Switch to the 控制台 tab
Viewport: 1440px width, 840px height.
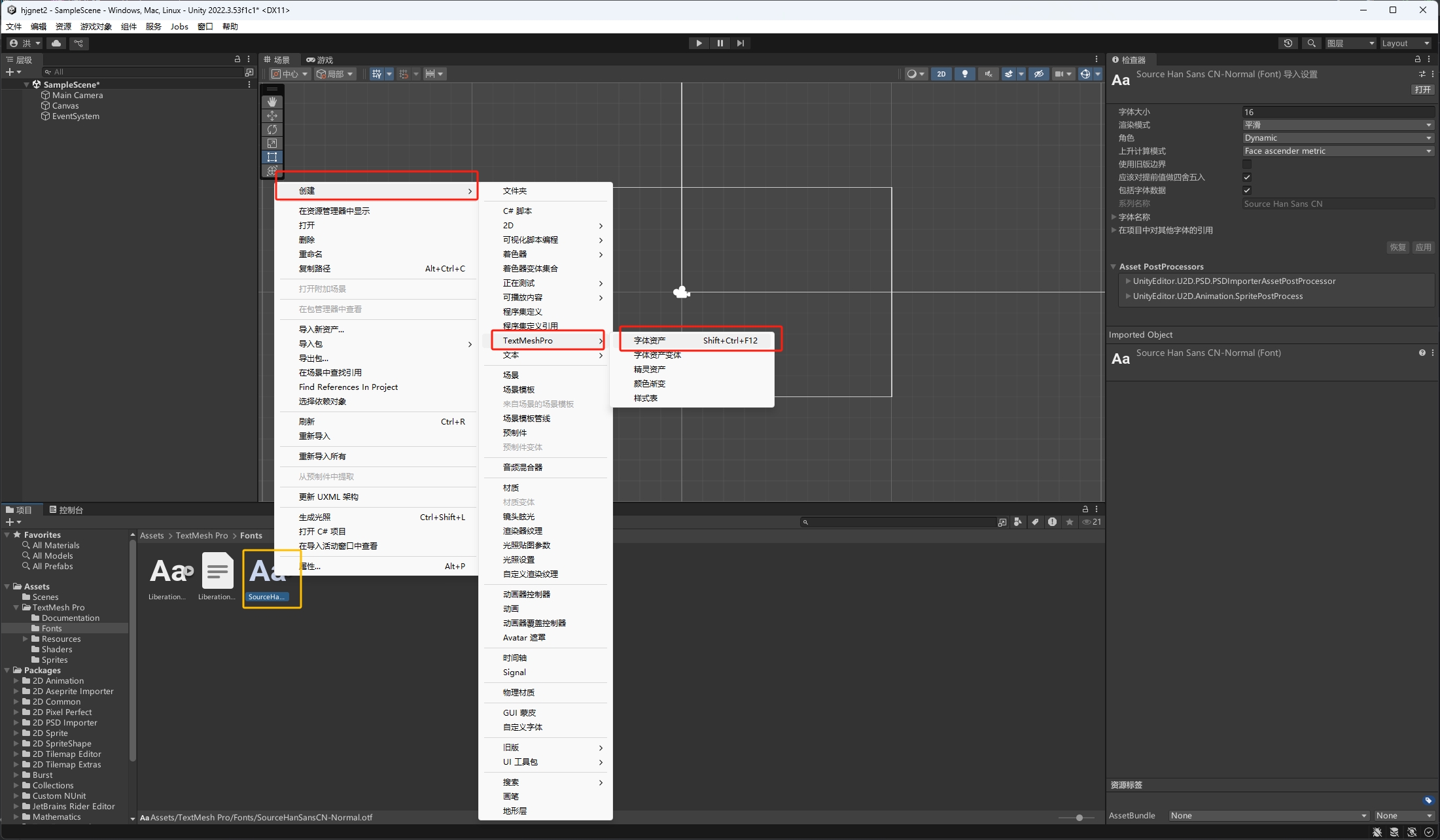coord(66,510)
